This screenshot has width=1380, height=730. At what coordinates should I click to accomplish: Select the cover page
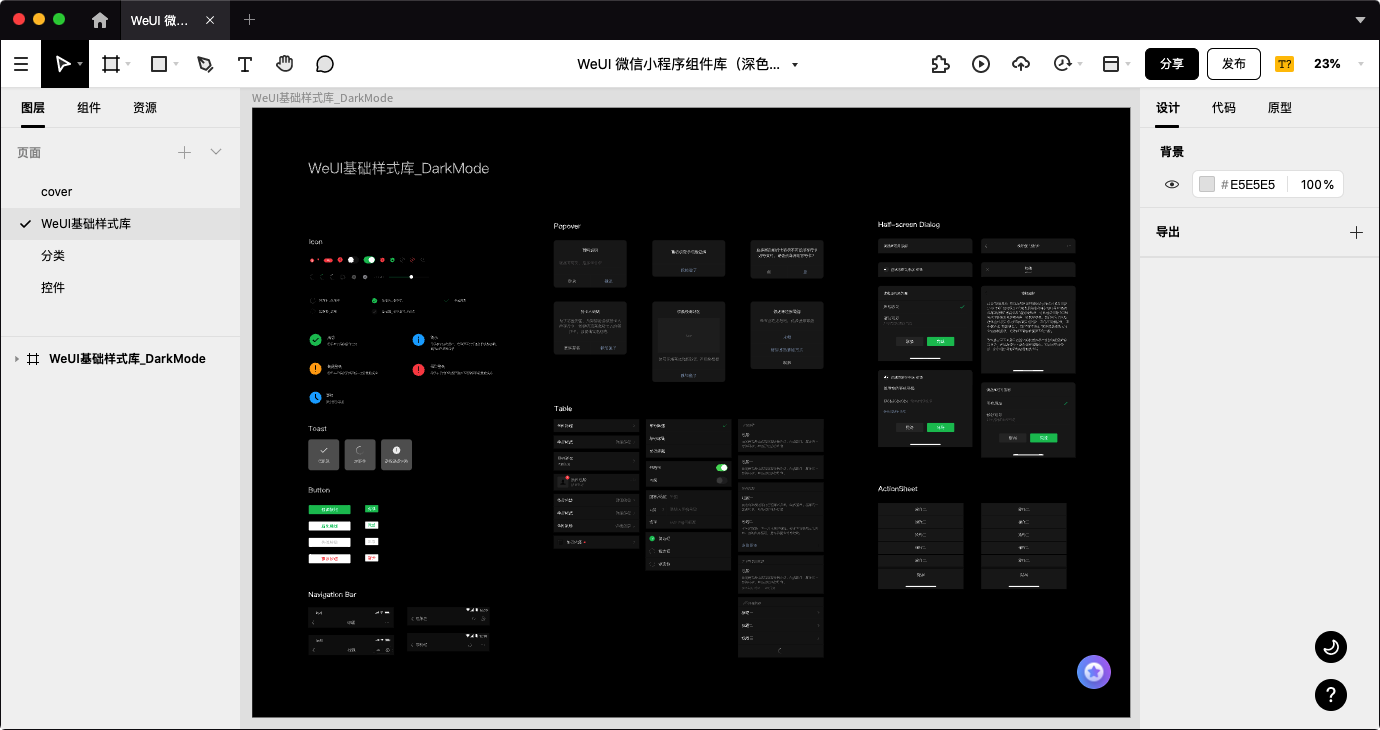(x=120, y=192)
